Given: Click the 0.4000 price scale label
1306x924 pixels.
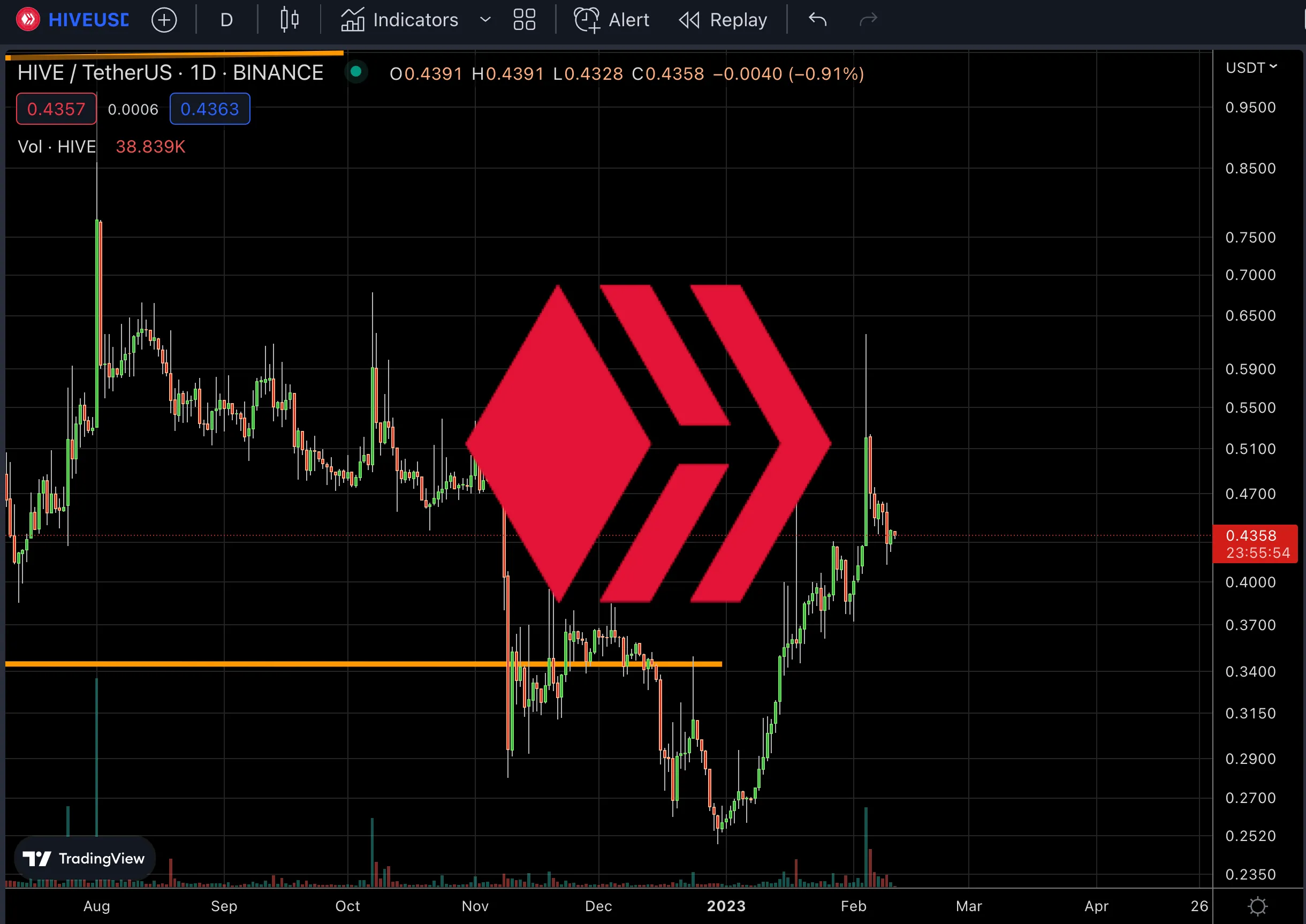Looking at the screenshot, I should (1251, 582).
